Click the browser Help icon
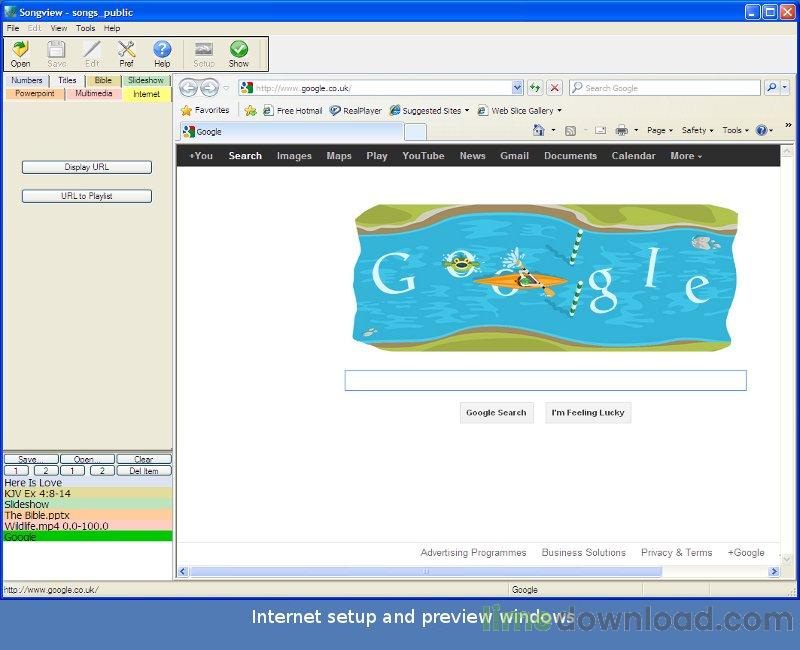The width and height of the screenshot is (800, 650). (x=761, y=130)
